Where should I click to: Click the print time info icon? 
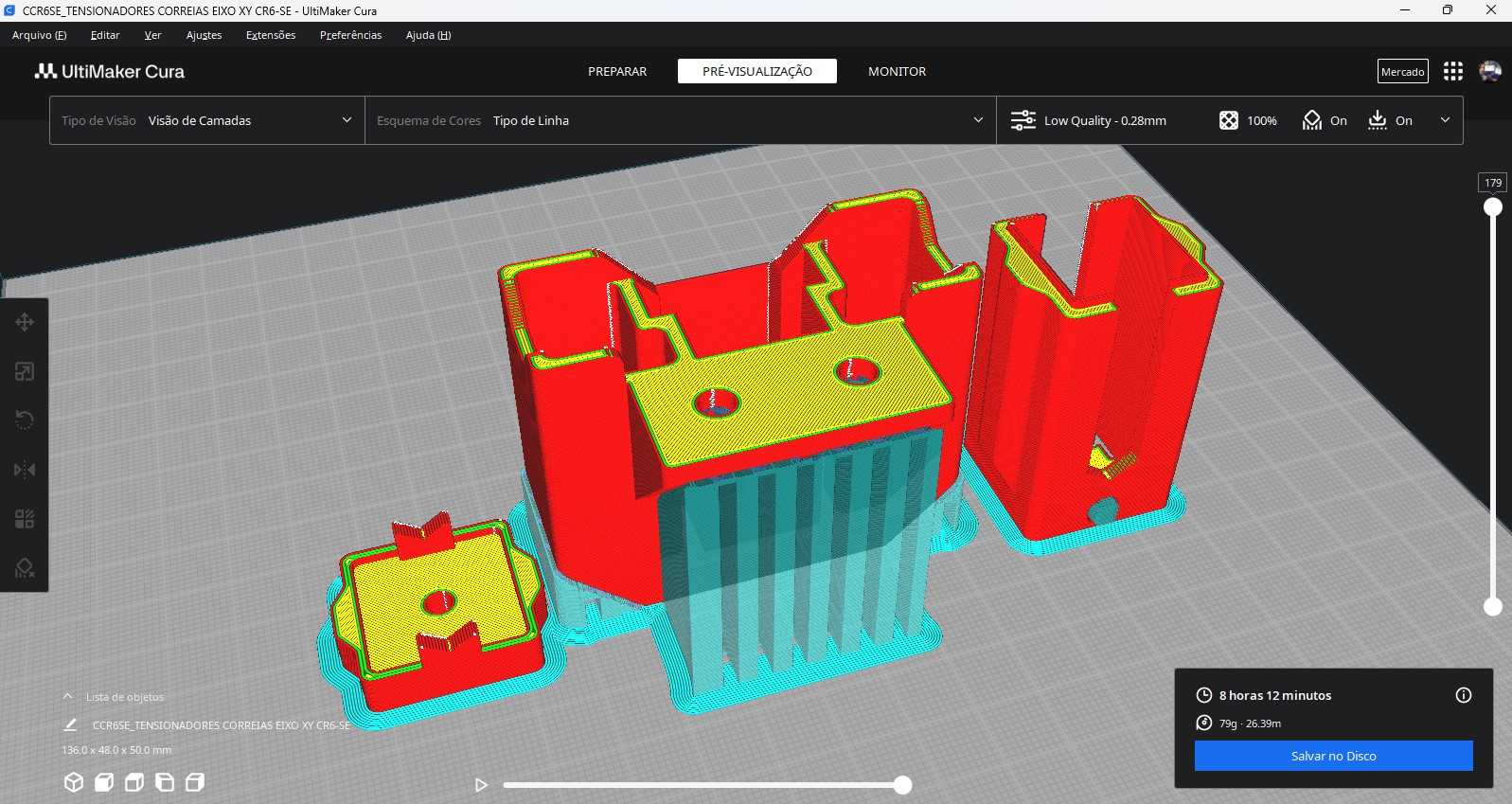pos(1464,695)
